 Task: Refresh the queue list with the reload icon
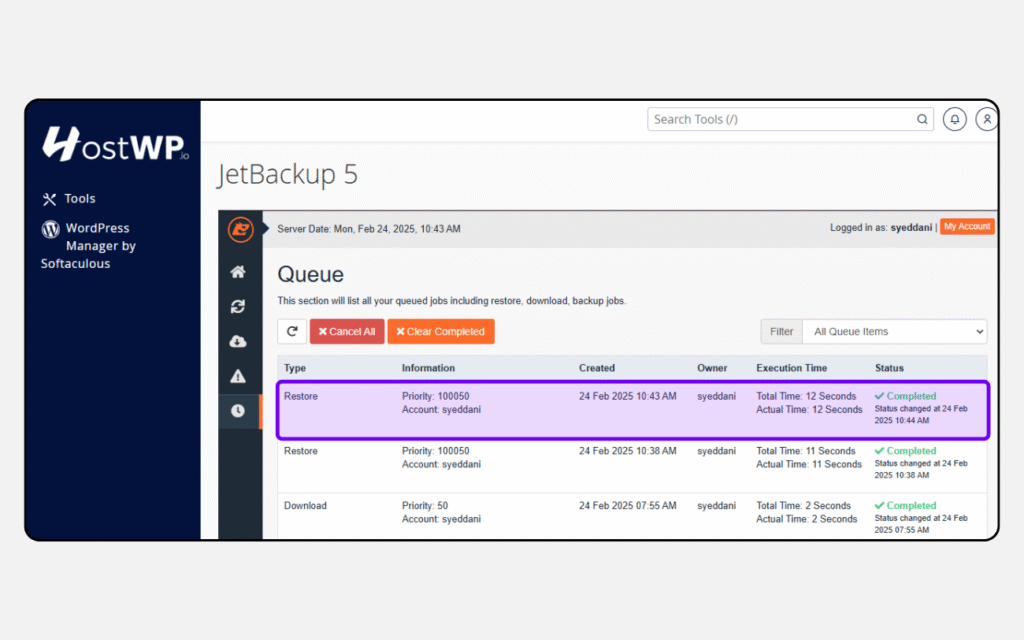click(x=291, y=331)
